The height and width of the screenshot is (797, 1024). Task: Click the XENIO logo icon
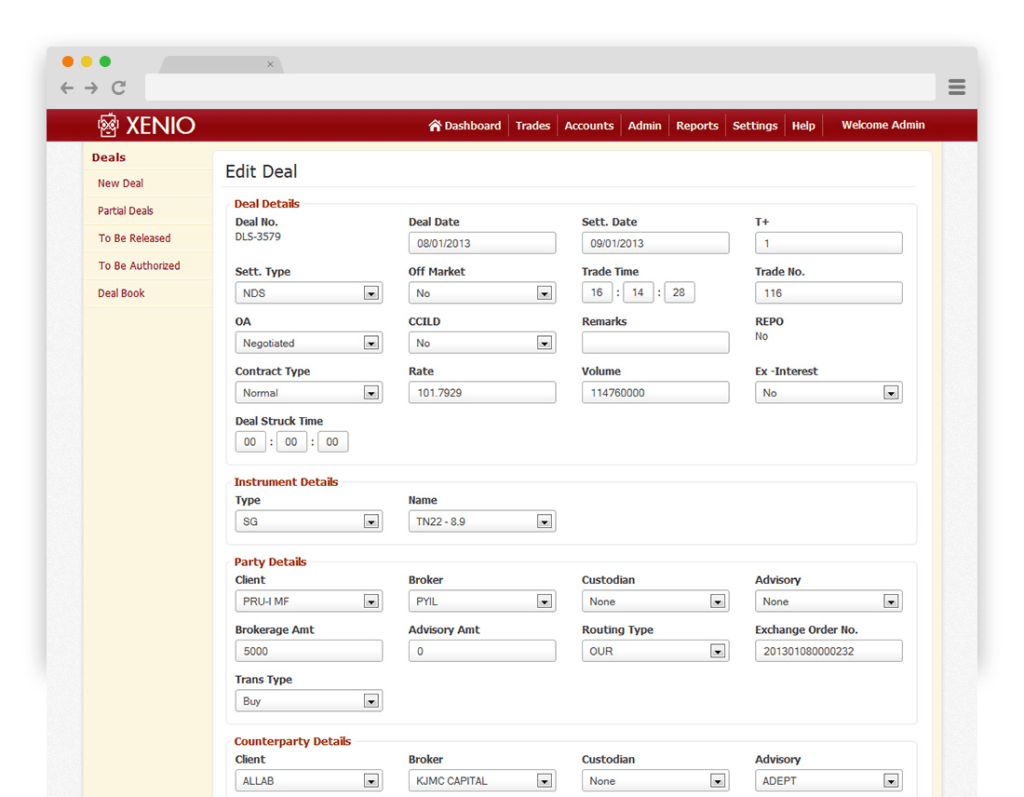click(108, 125)
